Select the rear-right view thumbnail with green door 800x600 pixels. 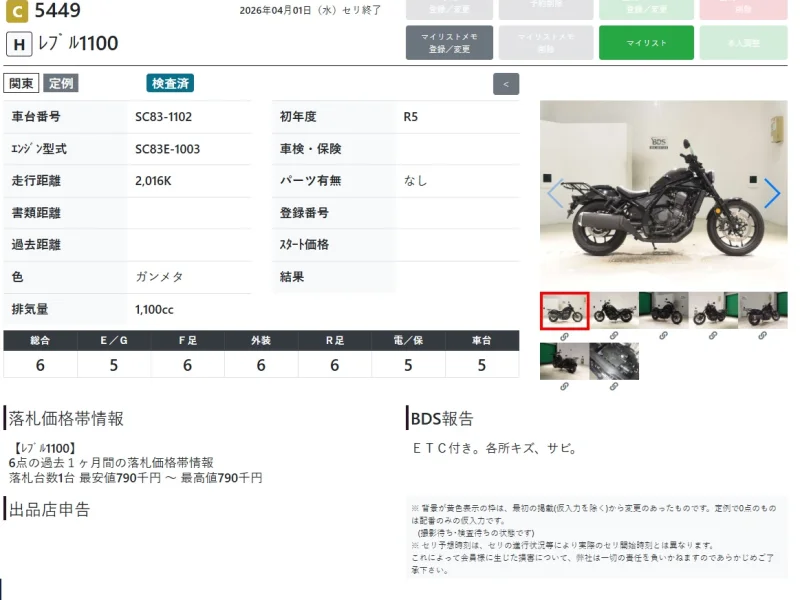point(564,361)
